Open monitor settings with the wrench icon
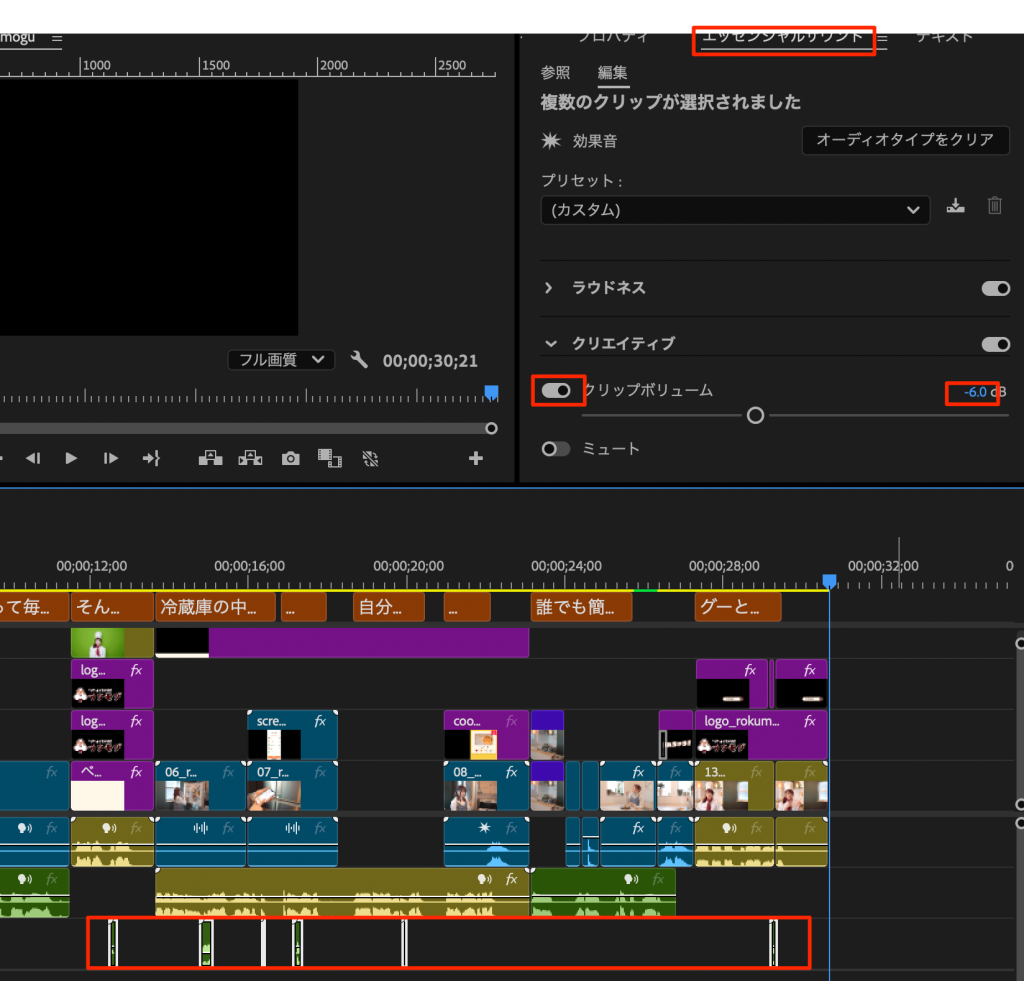1024x981 pixels. [360, 360]
